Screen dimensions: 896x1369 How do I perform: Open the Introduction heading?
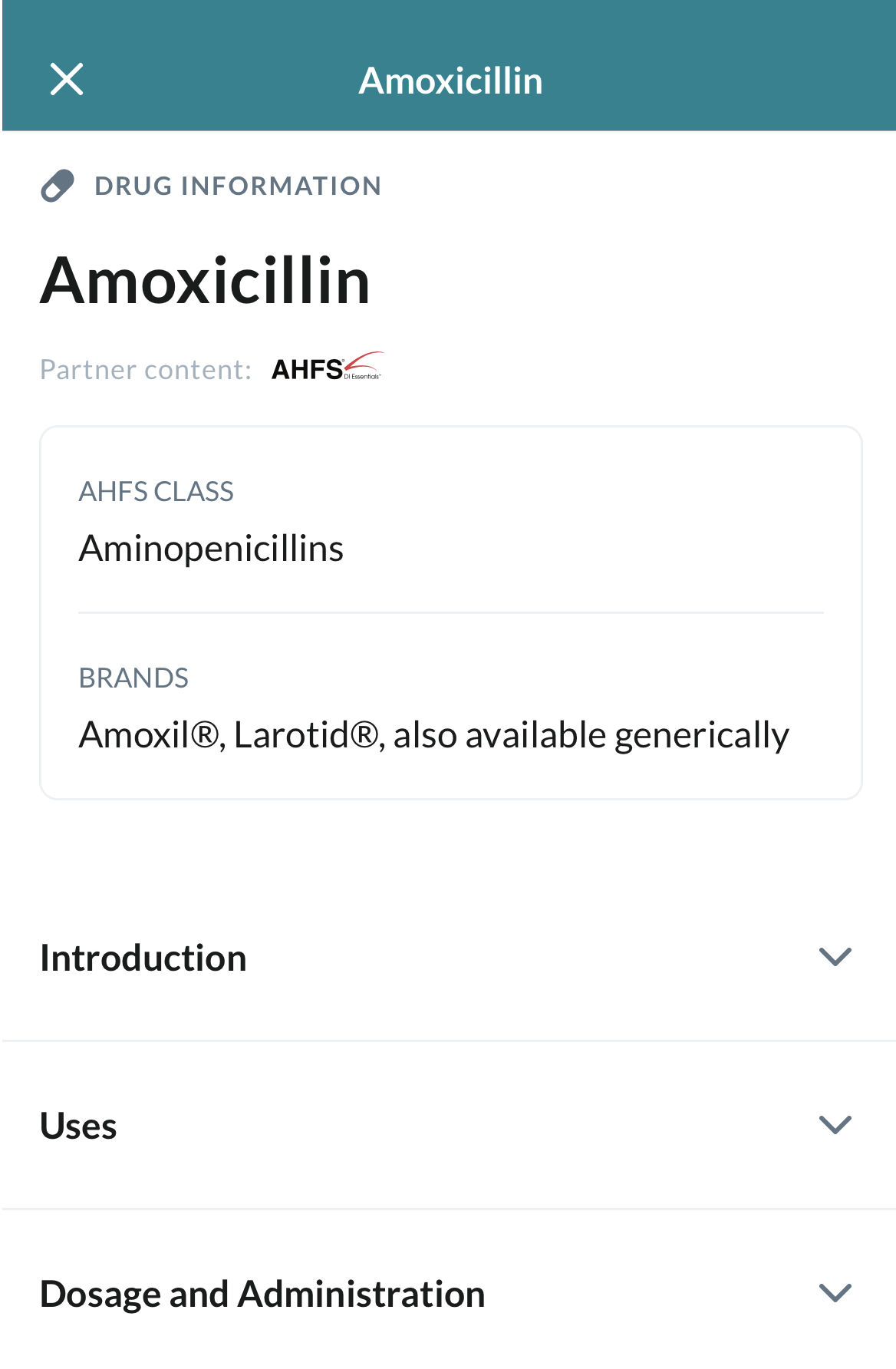point(143,958)
